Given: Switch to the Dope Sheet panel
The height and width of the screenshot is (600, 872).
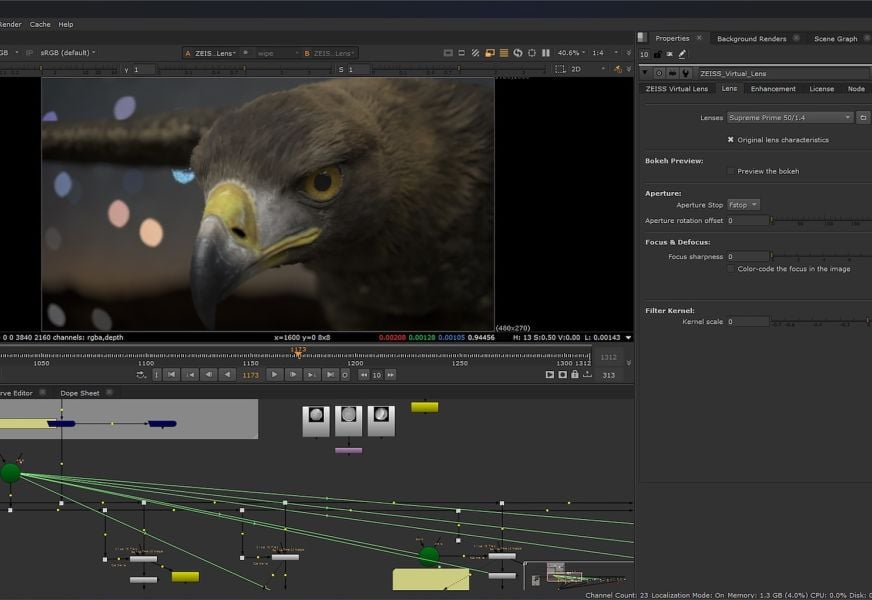Looking at the screenshot, I should [x=80, y=393].
